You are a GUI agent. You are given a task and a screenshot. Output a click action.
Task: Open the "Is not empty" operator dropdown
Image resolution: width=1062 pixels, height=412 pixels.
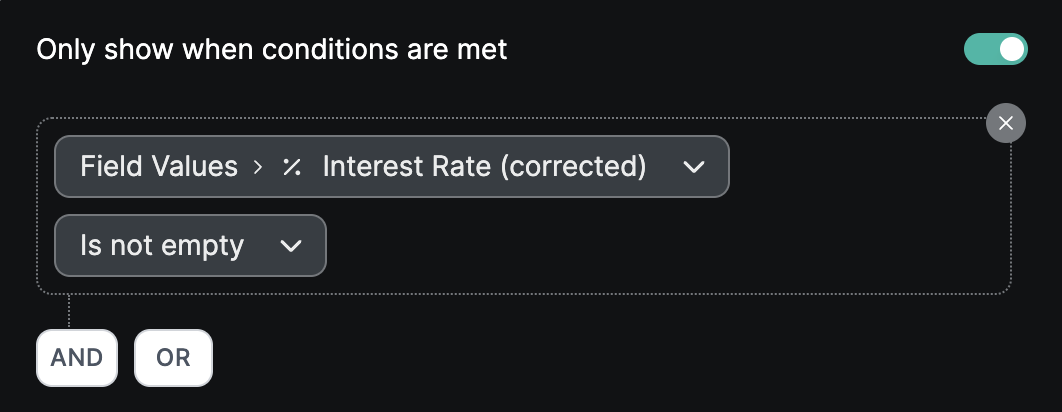[190, 245]
